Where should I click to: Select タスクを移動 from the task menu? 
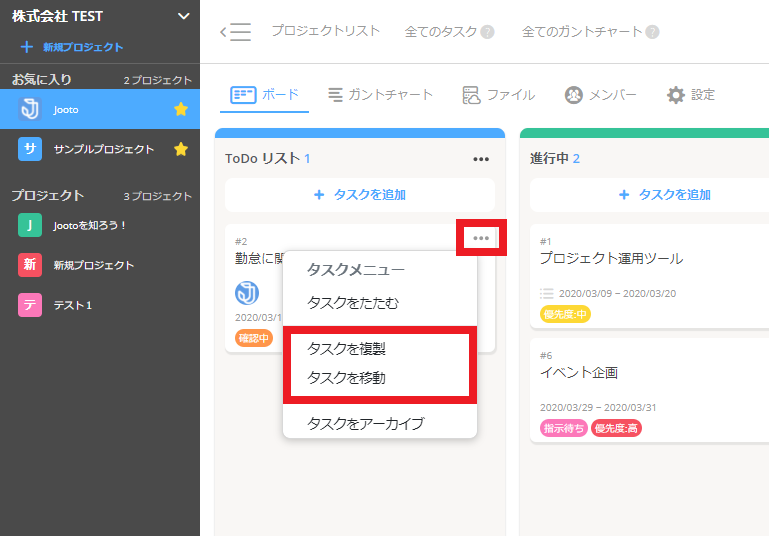pyautogui.click(x=346, y=378)
